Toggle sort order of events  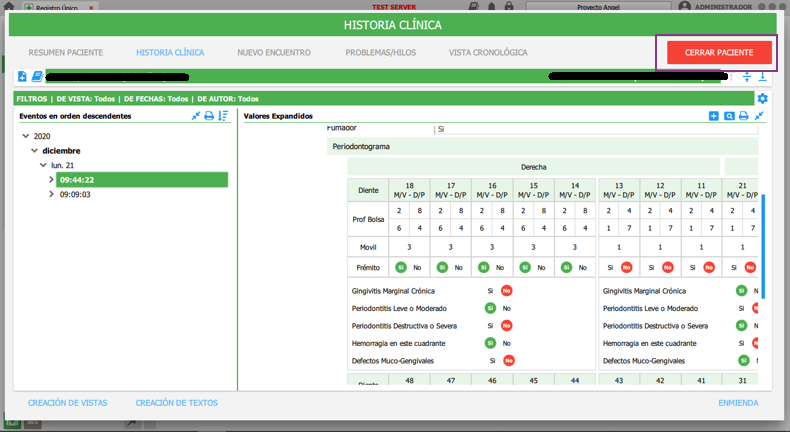(223, 116)
